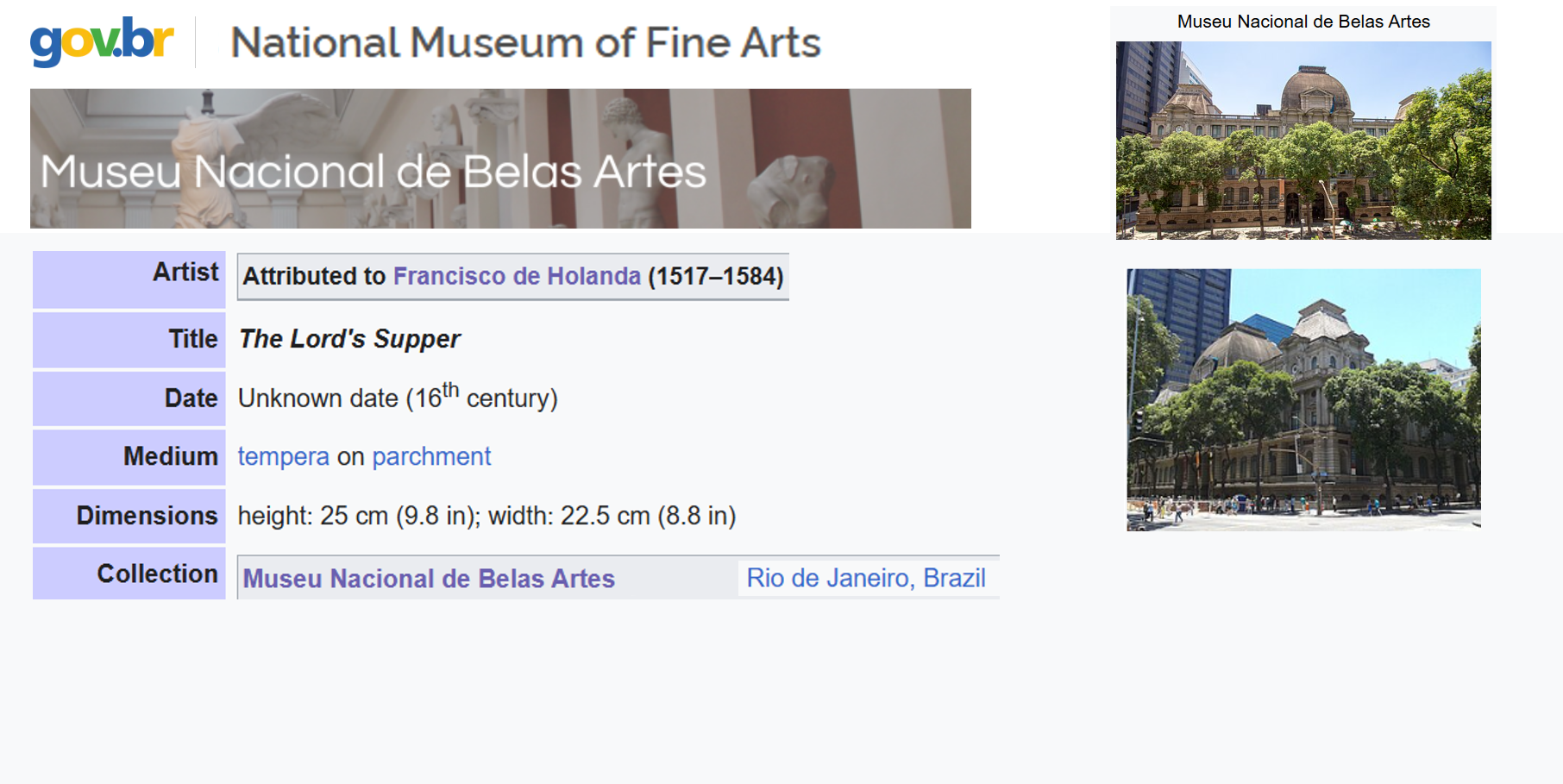The height and width of the screenshot is (784, 1563).
Task: Click the Collection row label
Action: coord(157,574)
